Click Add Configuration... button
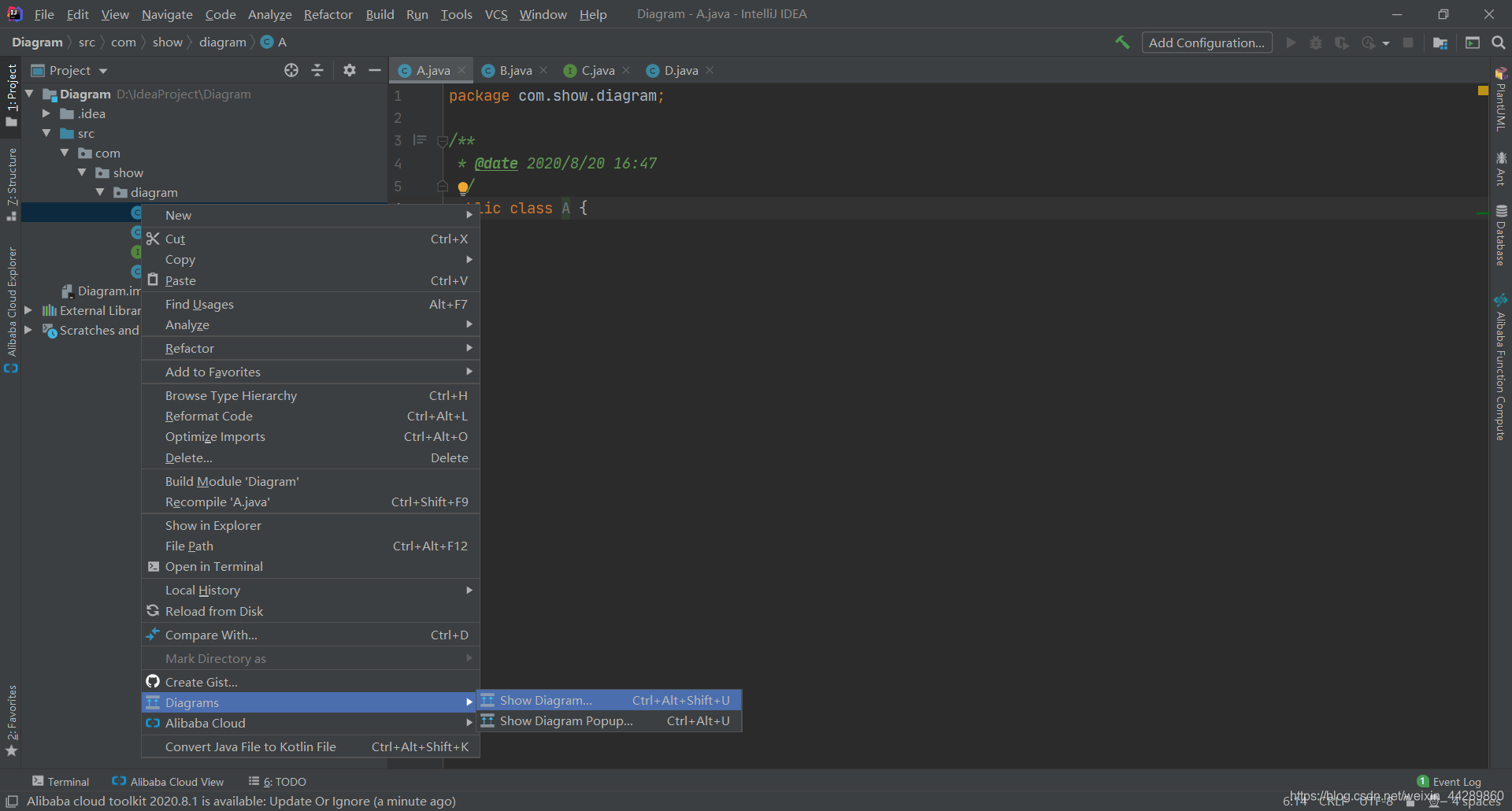1512x811 pixels. [x=1206, y=43]
